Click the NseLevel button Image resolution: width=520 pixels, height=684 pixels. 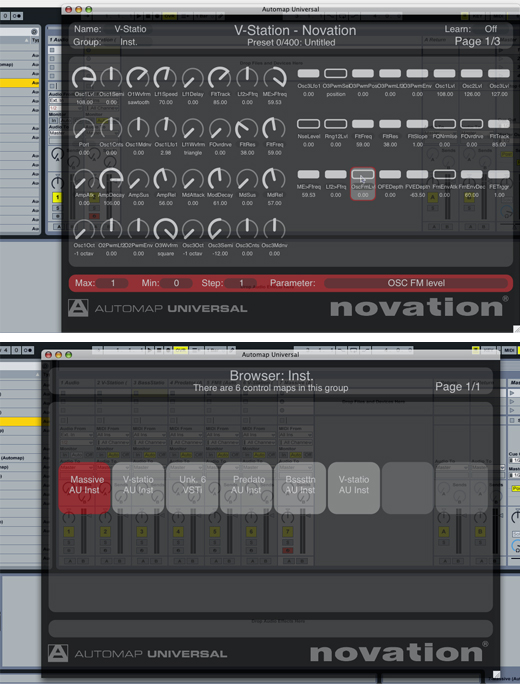pyautogui.click(x=308, y=124)
